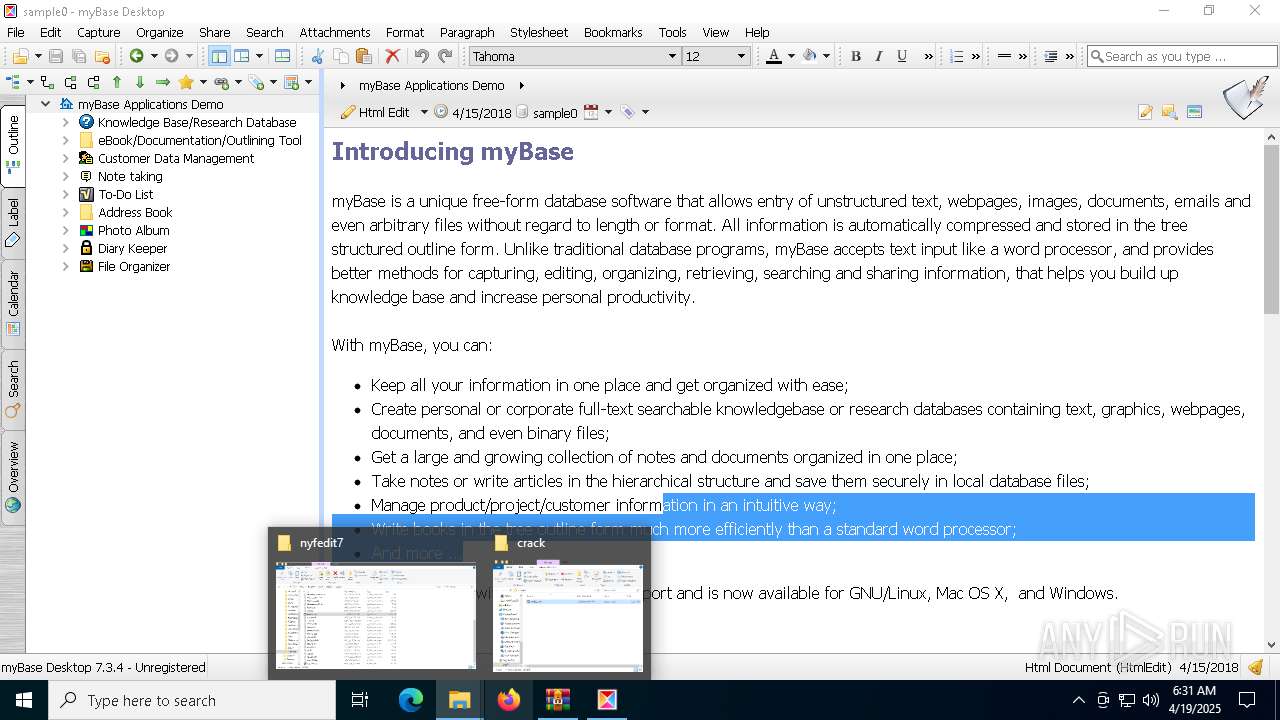Image resolution: width=1280 pixels, height=720 pixels.
Task: Click the font color A swatch
Action: point(773,56)
